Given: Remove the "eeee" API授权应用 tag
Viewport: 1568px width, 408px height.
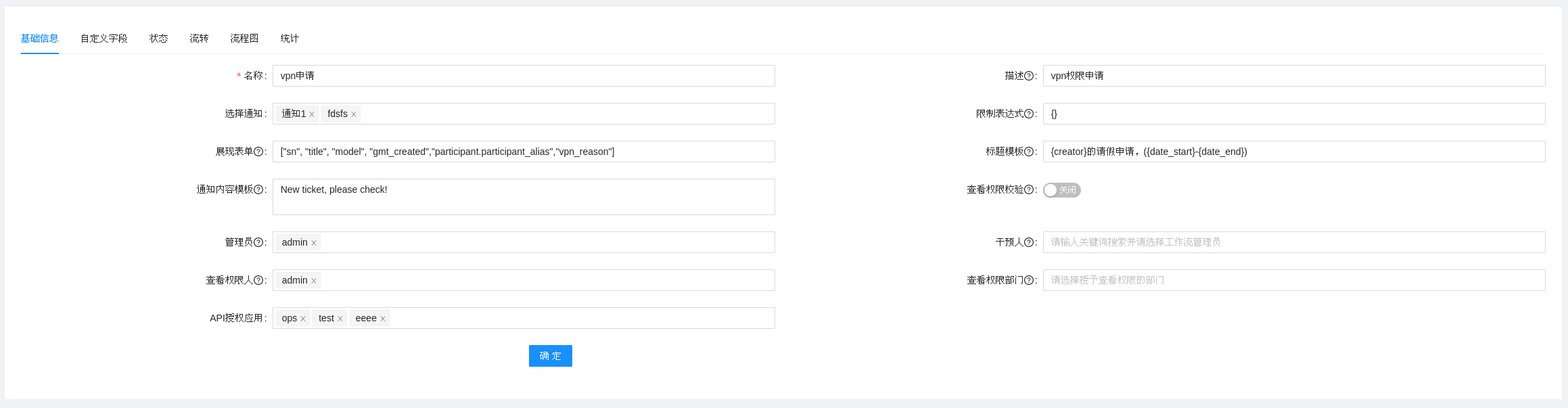Looking at the screenshot, I should (383, 318).
